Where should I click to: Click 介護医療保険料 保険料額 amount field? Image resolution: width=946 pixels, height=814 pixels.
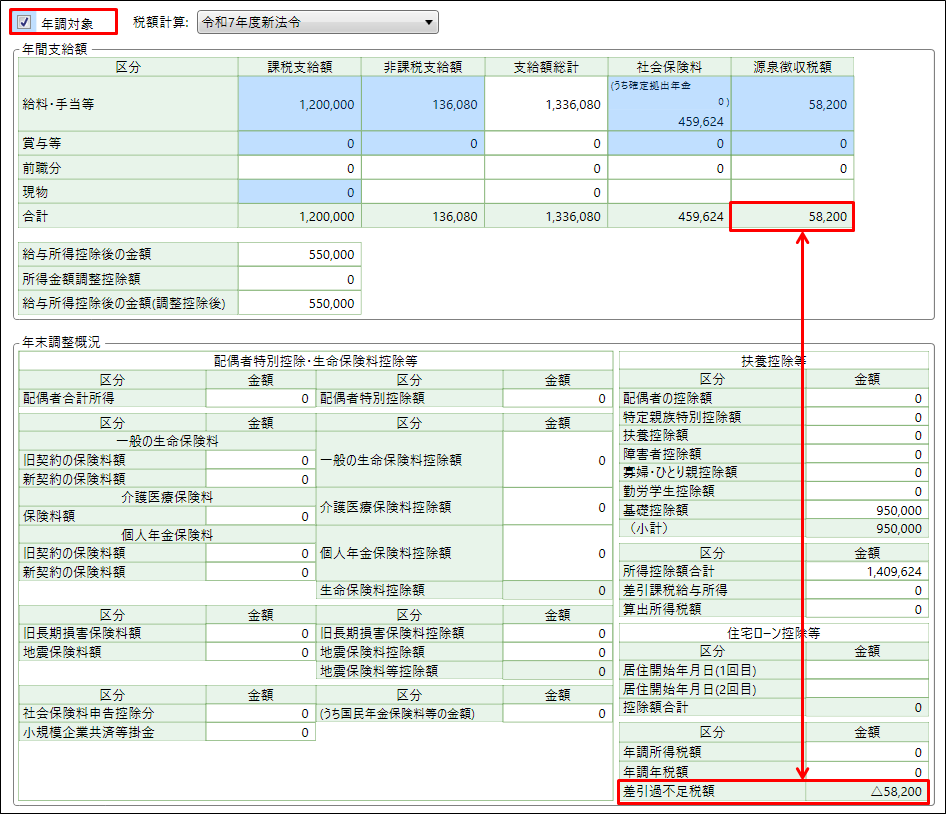(260, 516)
